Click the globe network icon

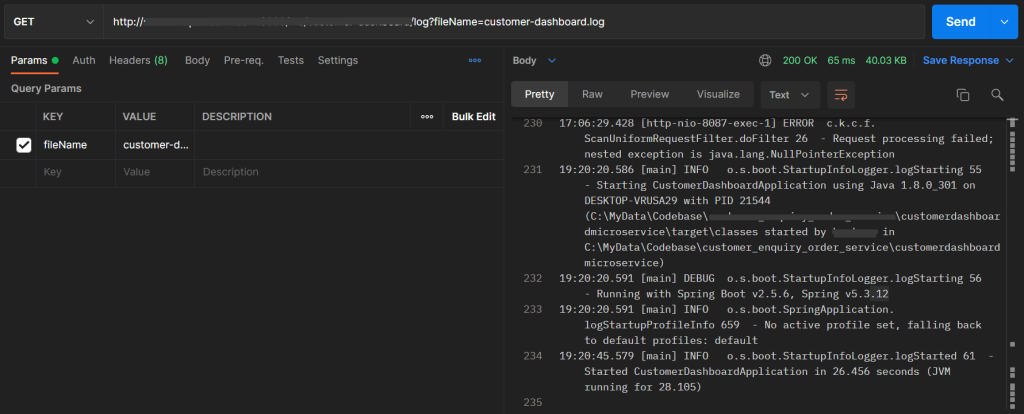tap(766, 60)
